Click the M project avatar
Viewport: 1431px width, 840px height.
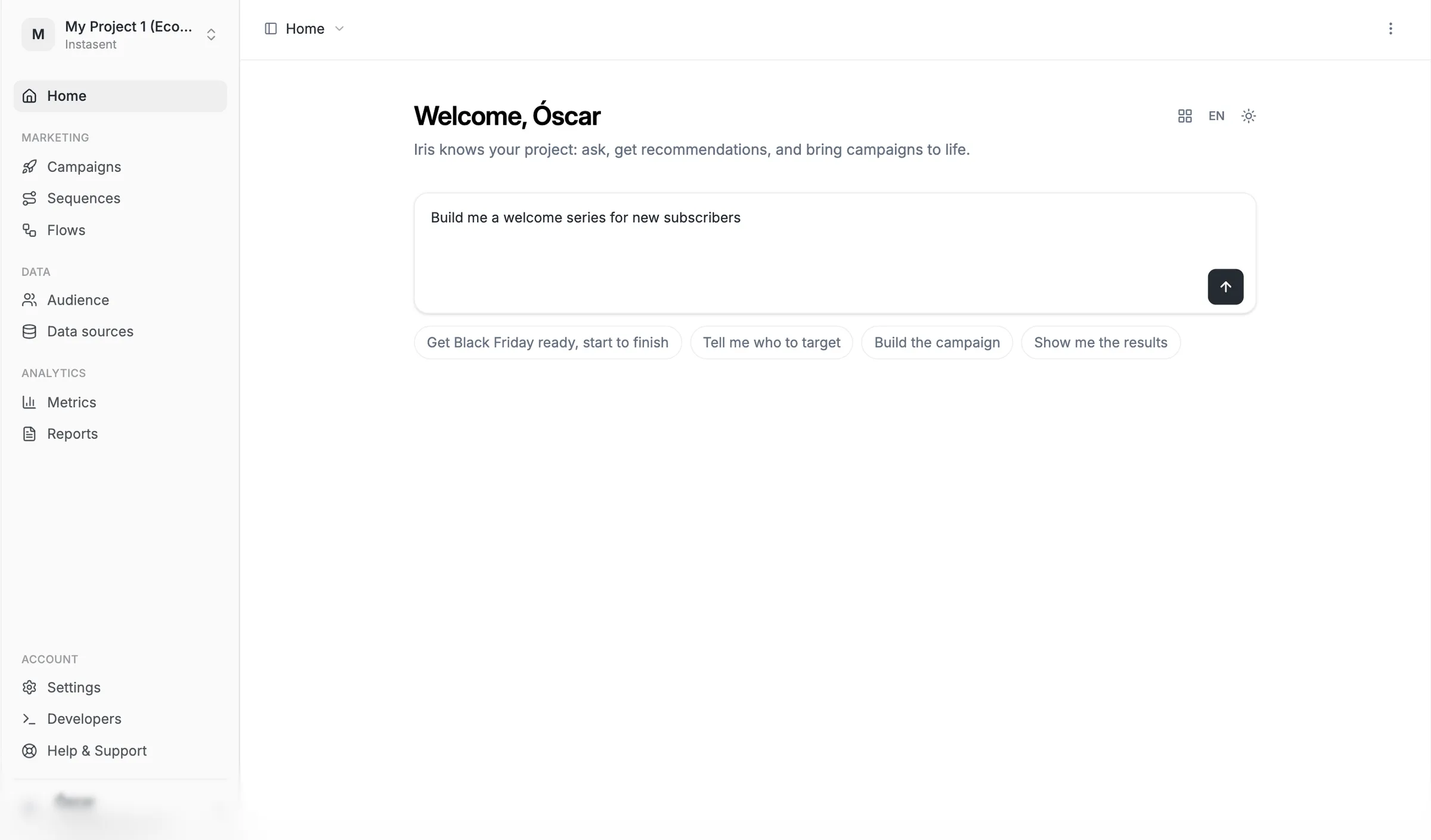click(38, 35)
